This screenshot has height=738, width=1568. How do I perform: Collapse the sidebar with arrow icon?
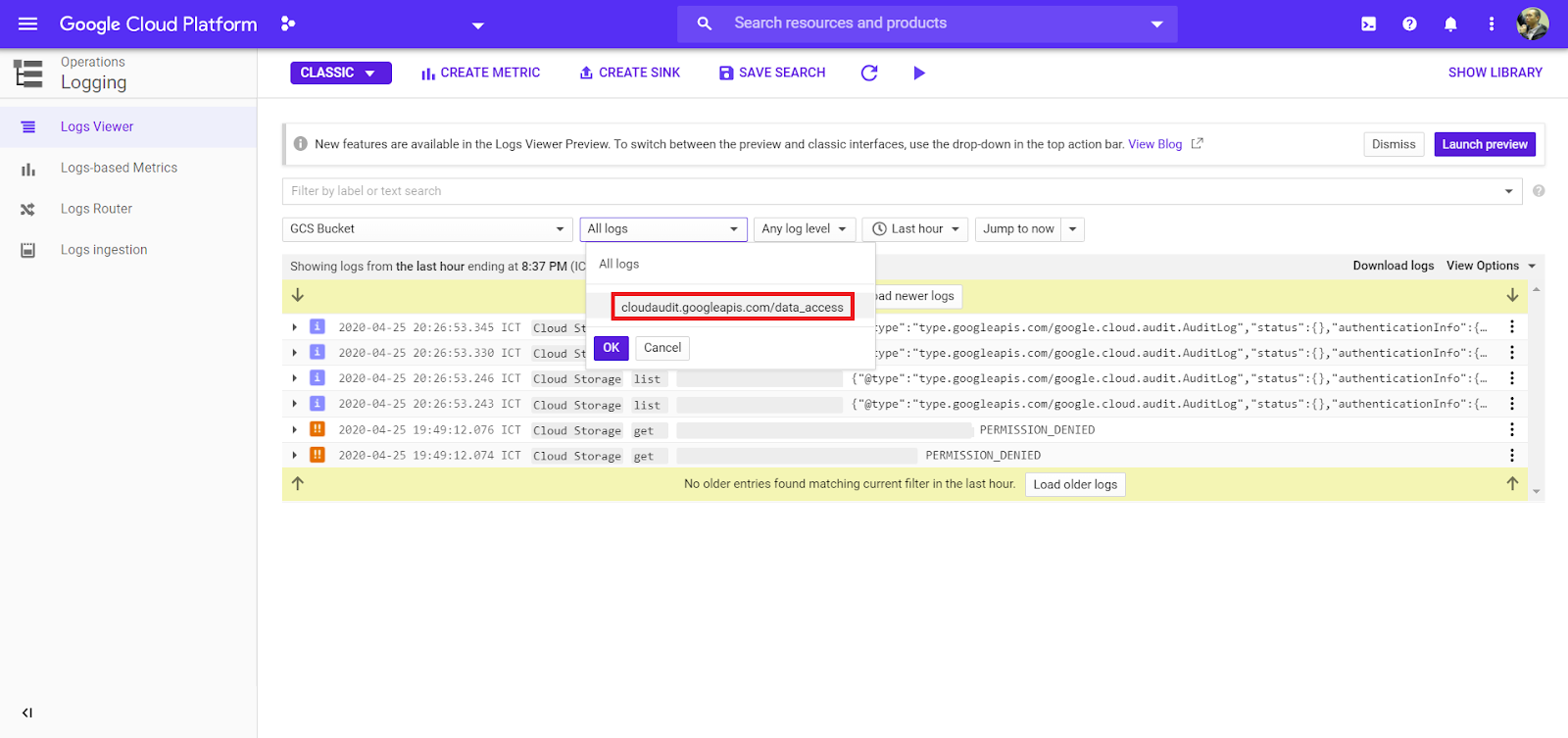coord(27,713)
